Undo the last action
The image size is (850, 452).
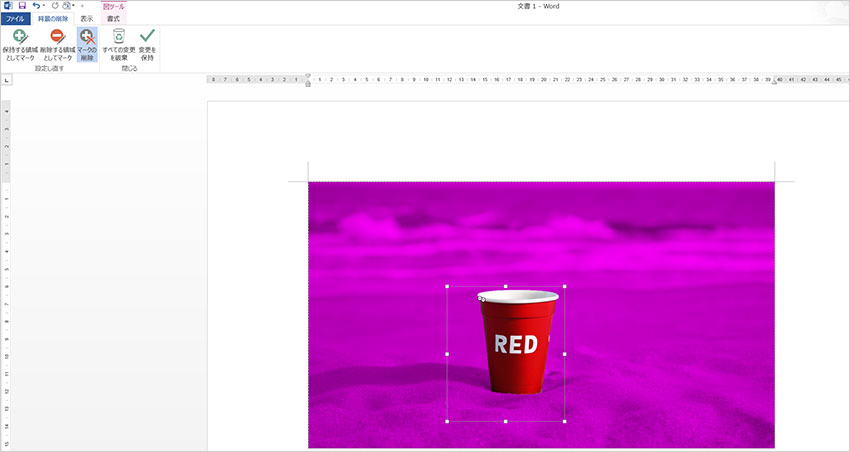pyautogui.click(x=36, y=6)
